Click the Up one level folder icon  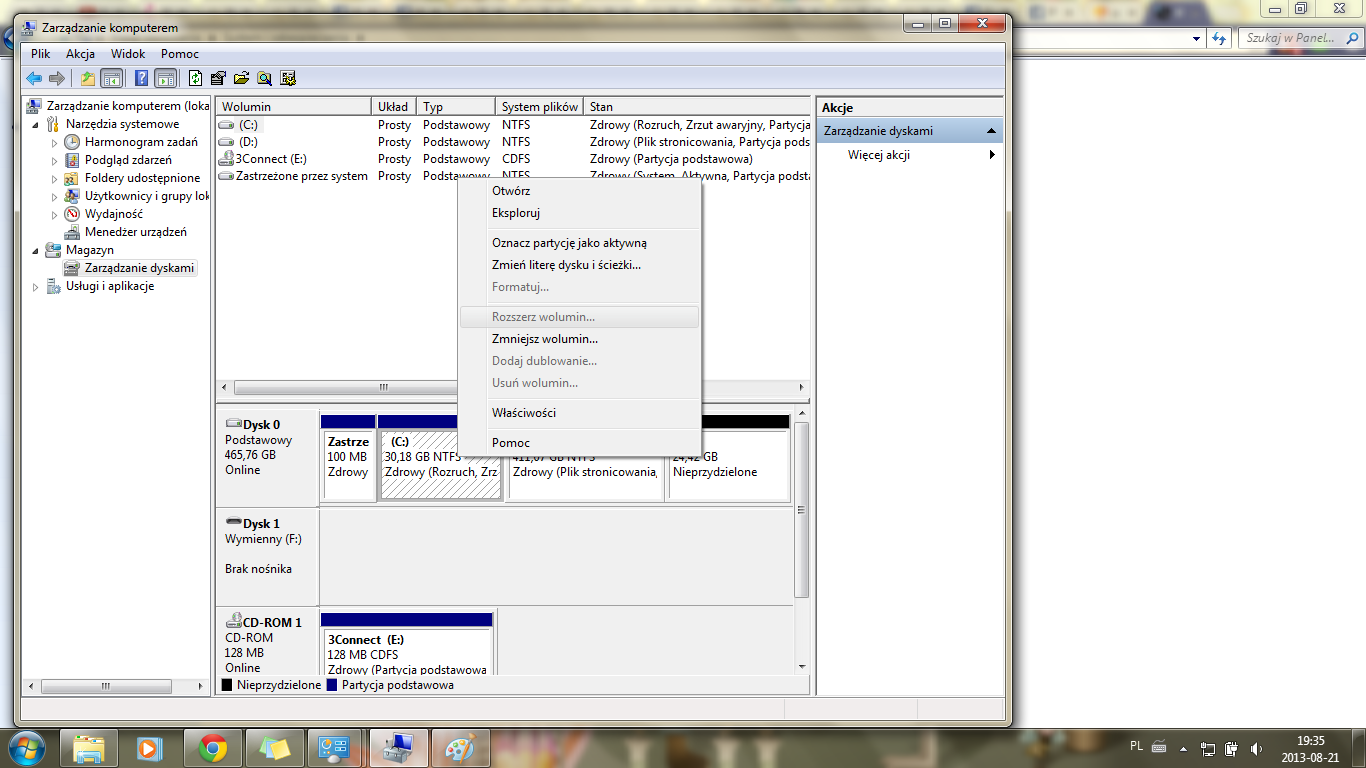point(88,78)
